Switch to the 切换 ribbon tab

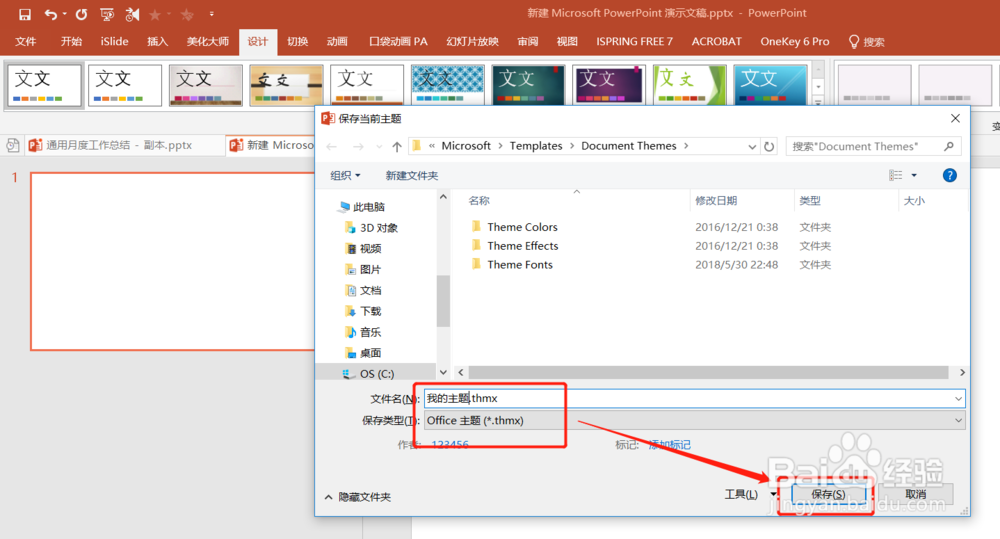[297, 41]
